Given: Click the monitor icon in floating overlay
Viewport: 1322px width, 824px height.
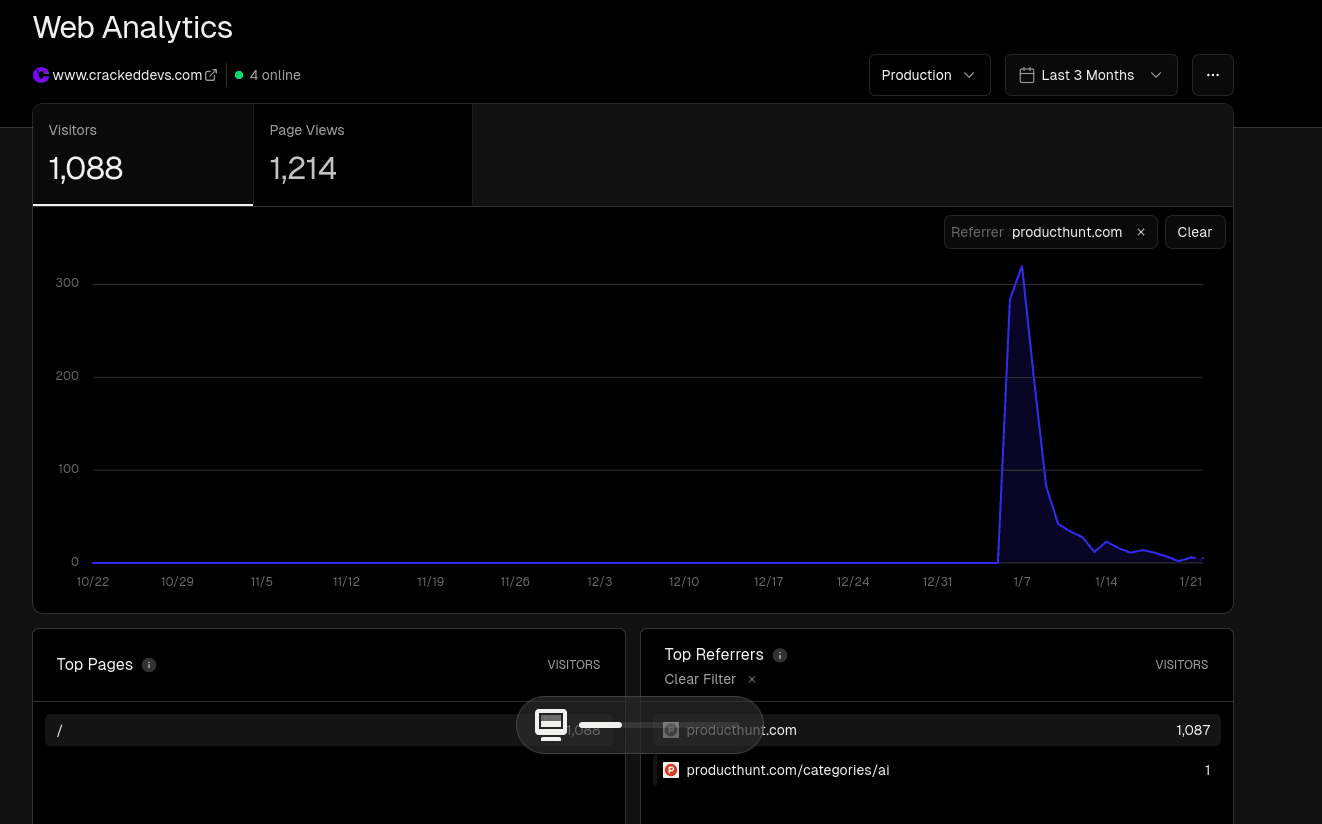Looking at the screenshot, I should (551, 725).
